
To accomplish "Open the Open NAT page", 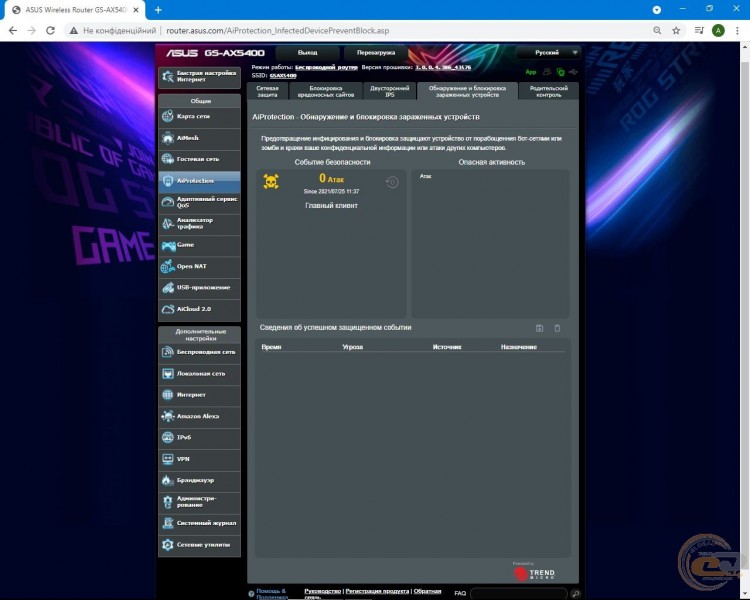I will [199, 267].
